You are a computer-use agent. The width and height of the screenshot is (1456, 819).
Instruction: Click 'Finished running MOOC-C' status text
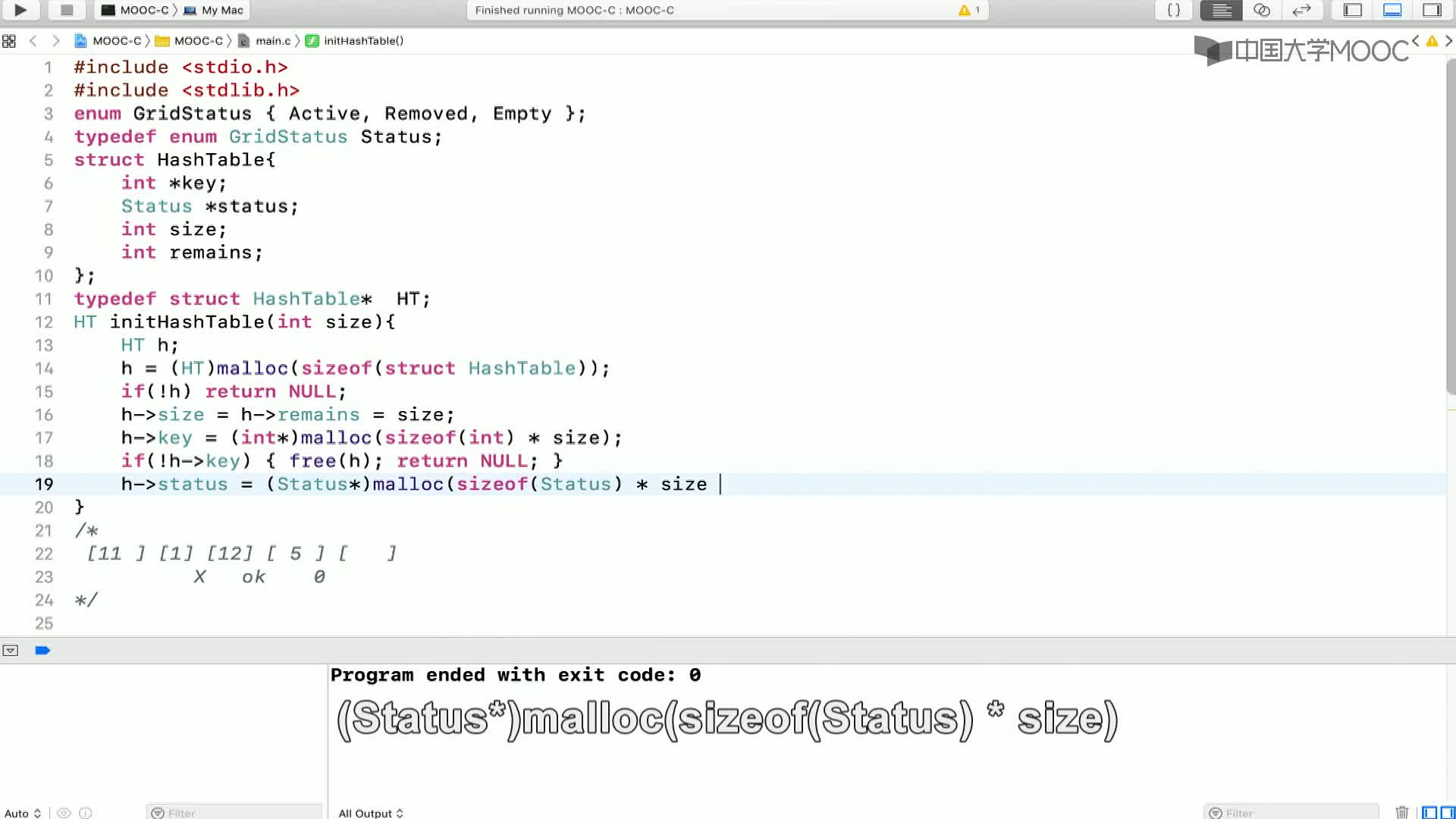tap(574, 10)
